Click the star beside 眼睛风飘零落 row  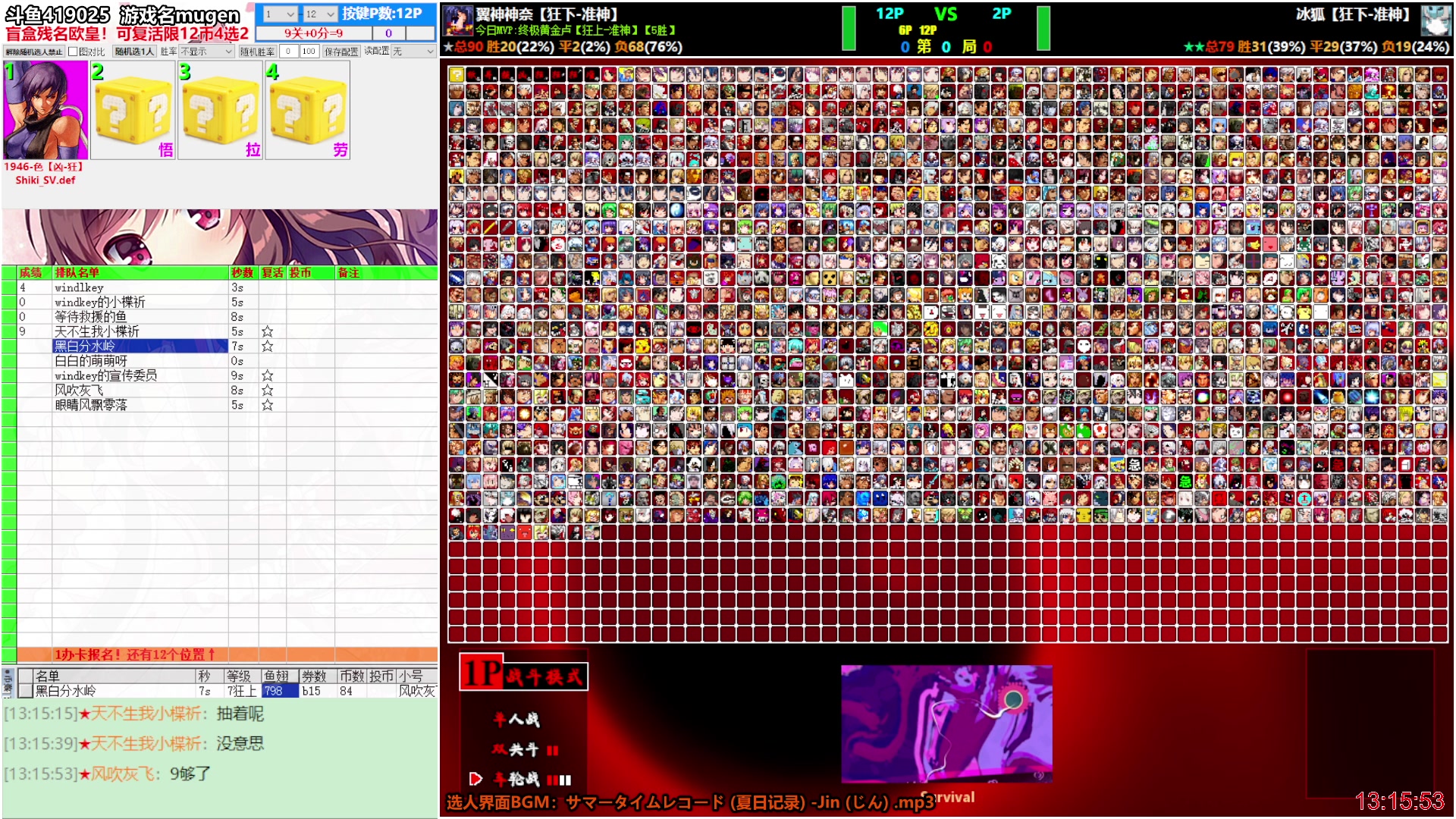pyautogui.click(x=267, y=405)
